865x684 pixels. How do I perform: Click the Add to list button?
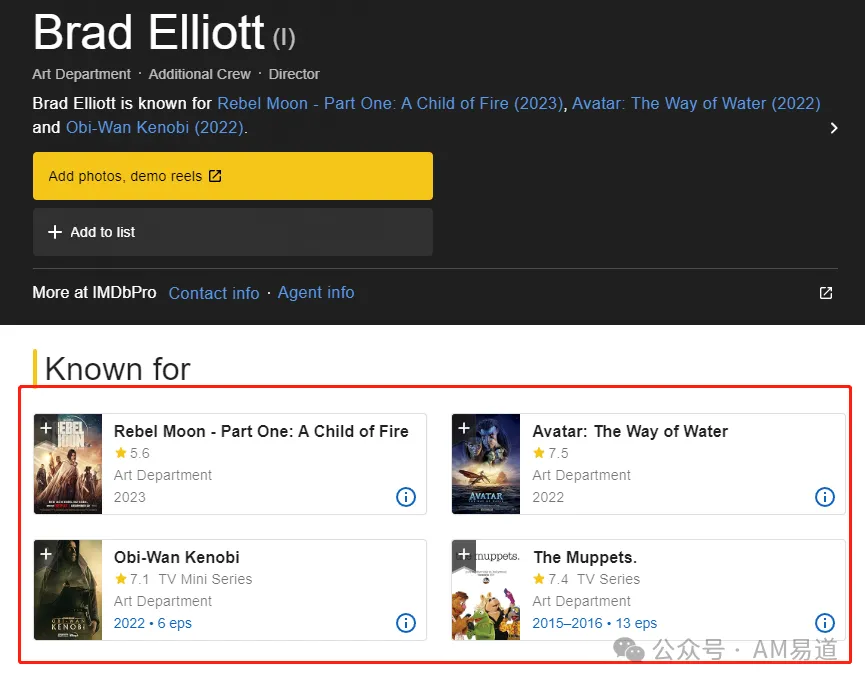click(x=233, y=232)
